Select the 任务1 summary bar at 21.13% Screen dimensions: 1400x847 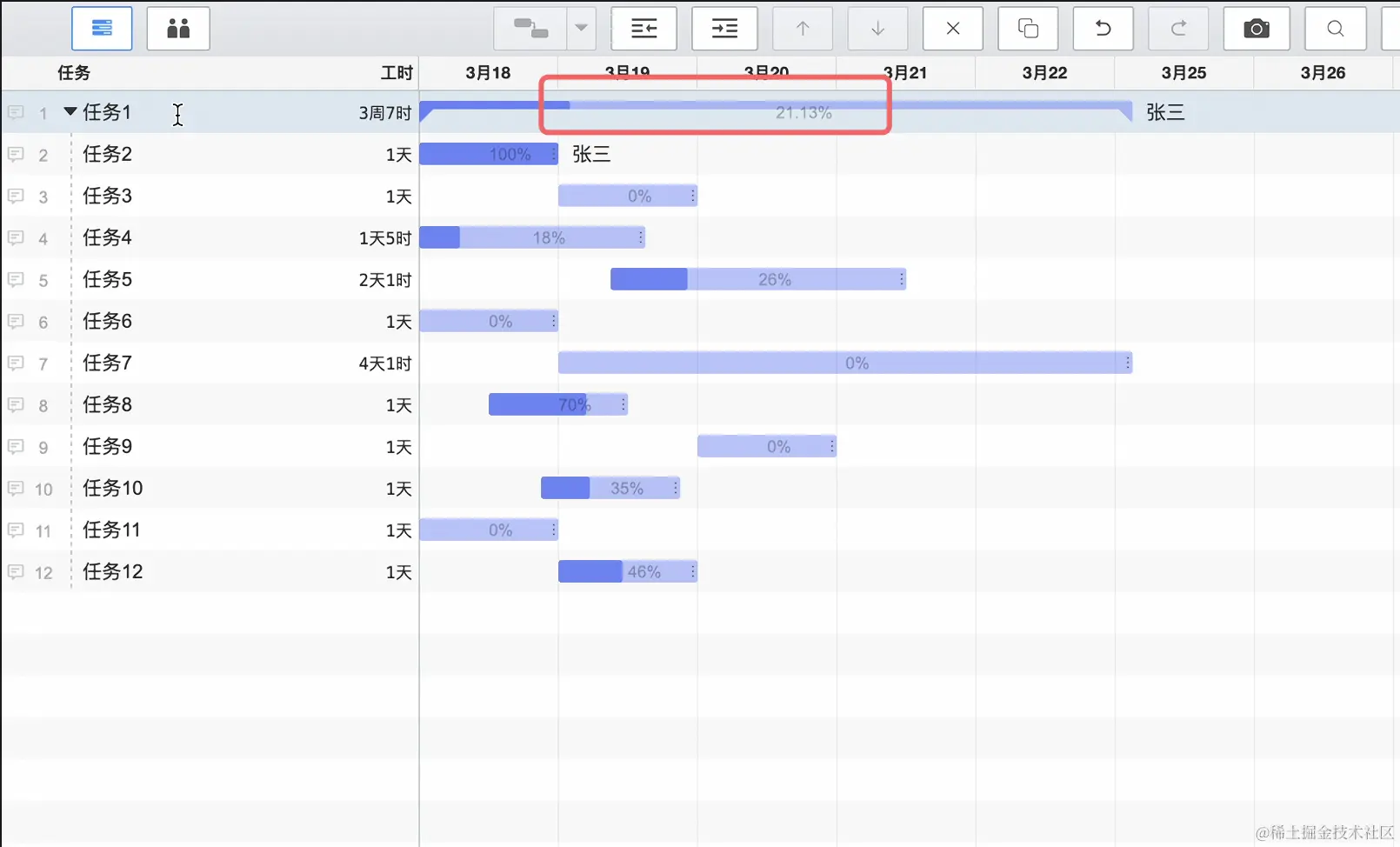click(x=776, y=111)
